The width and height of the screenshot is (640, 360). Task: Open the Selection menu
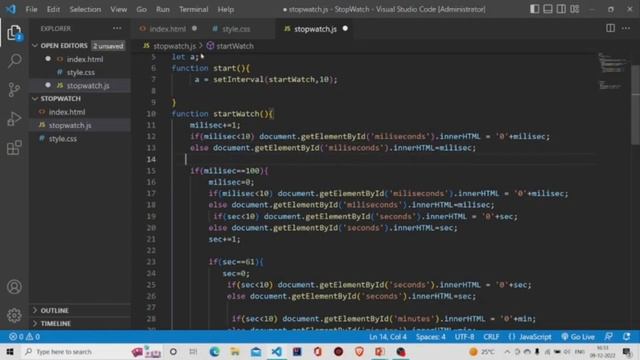(x=85, y=9)
